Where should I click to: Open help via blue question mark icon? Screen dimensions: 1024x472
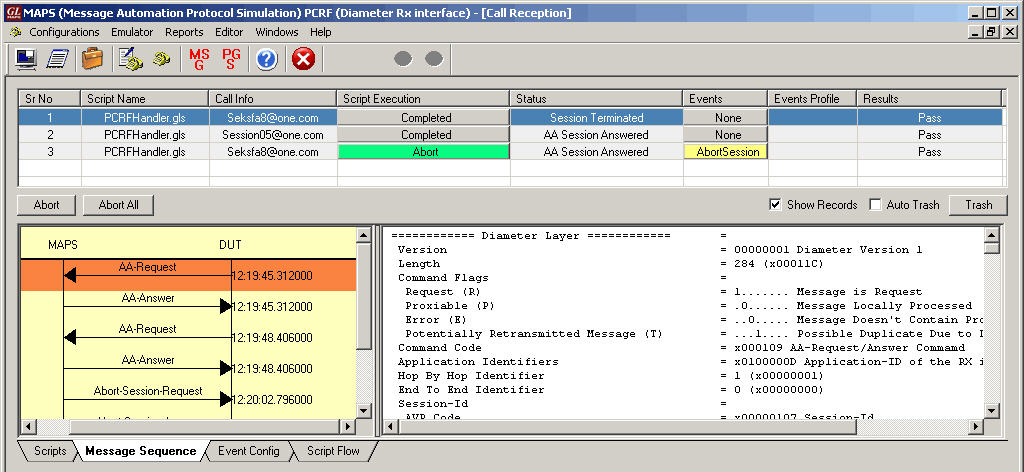point(266,59)
